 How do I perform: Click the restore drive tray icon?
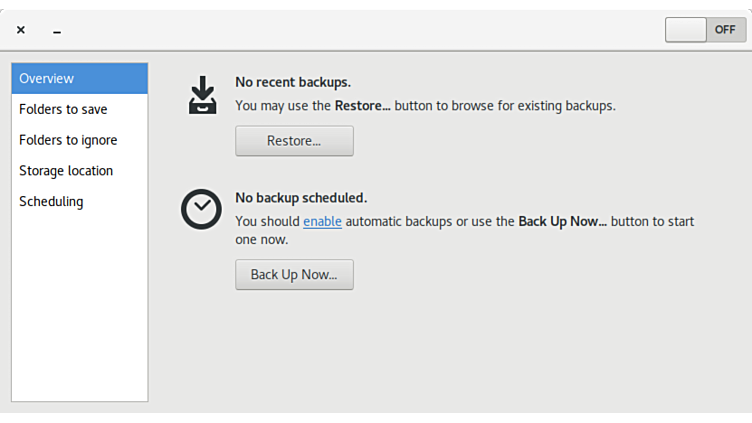coord(202,95)
